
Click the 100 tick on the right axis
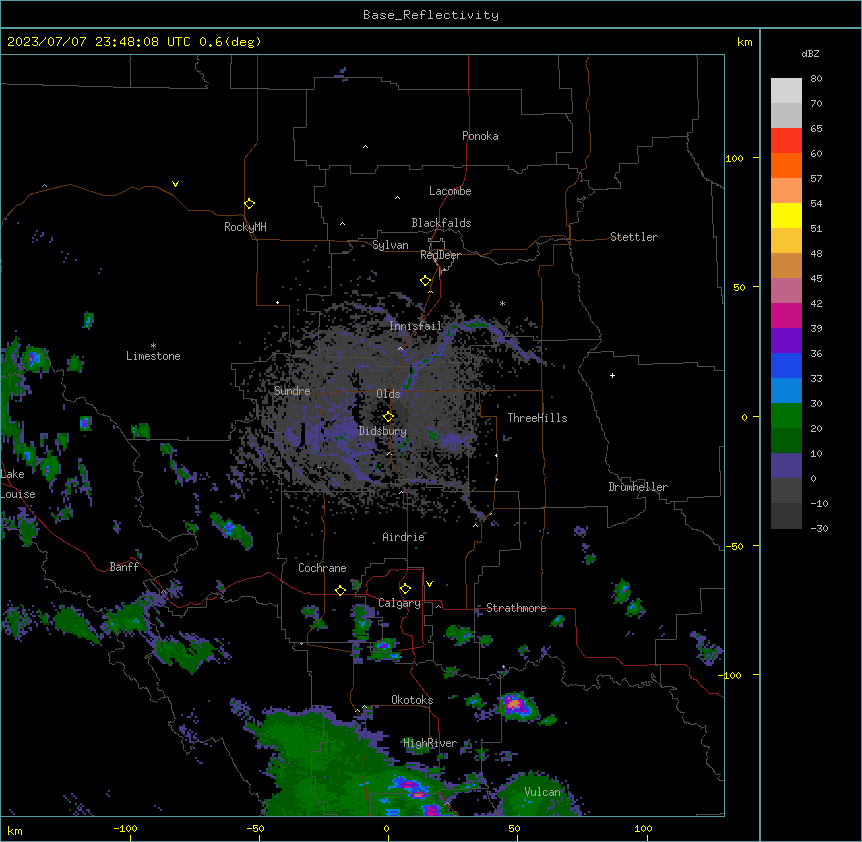[734, 158]
